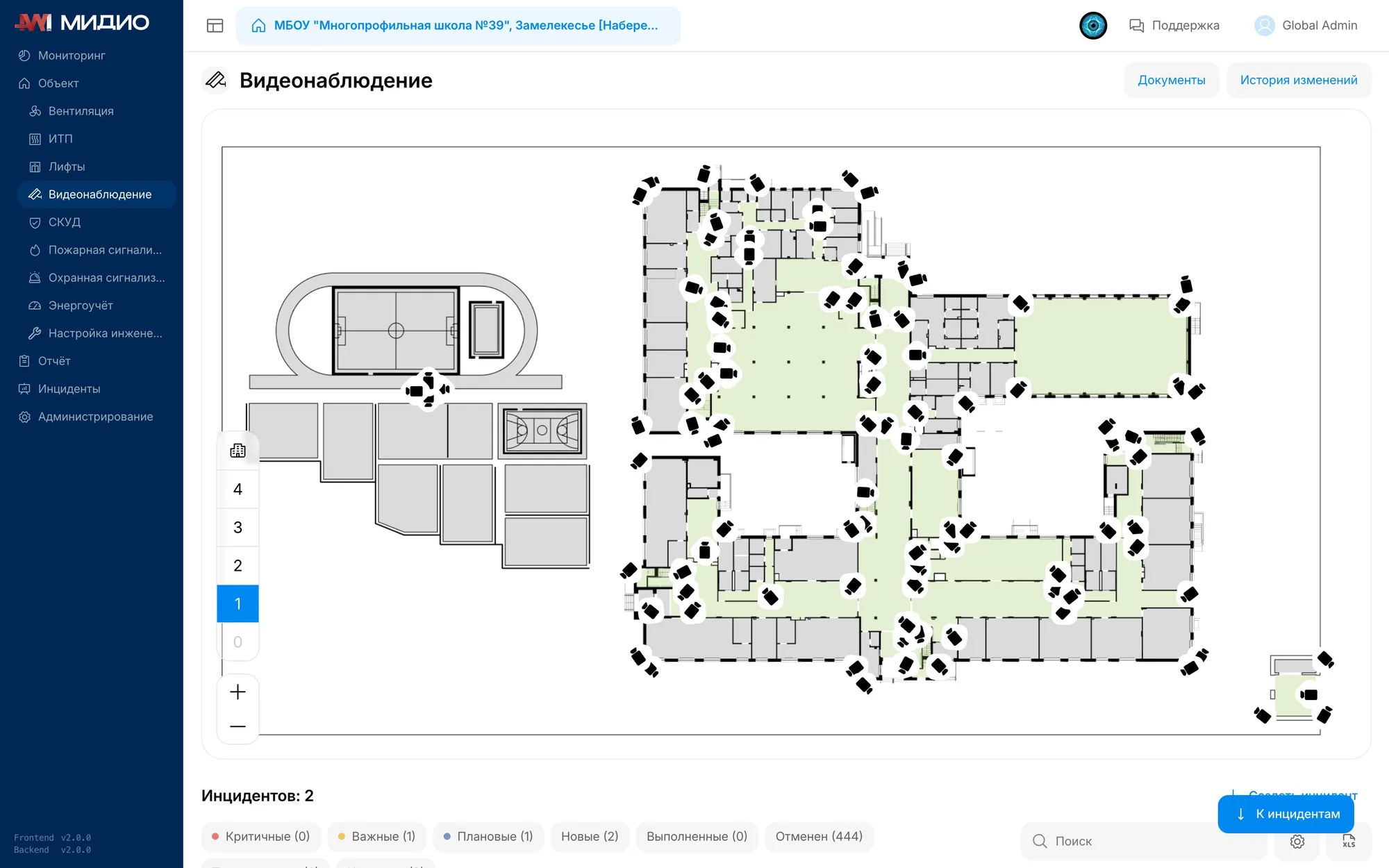Open the Лифты section
Viewport: 1389px width, 868px height.
tap(67, 167)
